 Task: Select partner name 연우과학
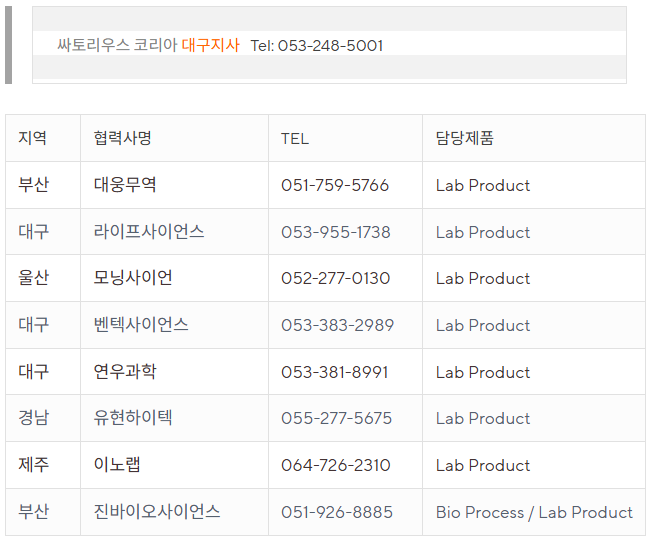pos(125,371)
